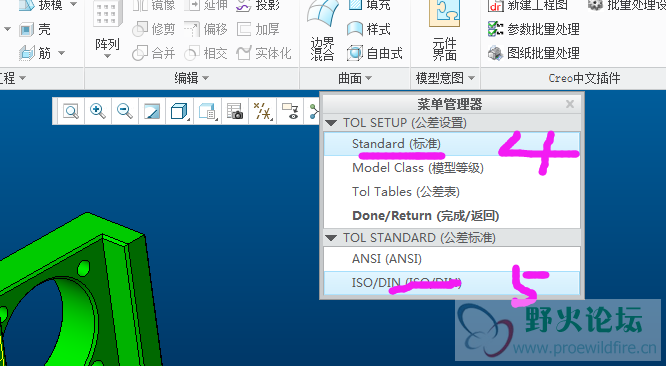Expand the 编辑 group dropdown

(x=192, y=78)
